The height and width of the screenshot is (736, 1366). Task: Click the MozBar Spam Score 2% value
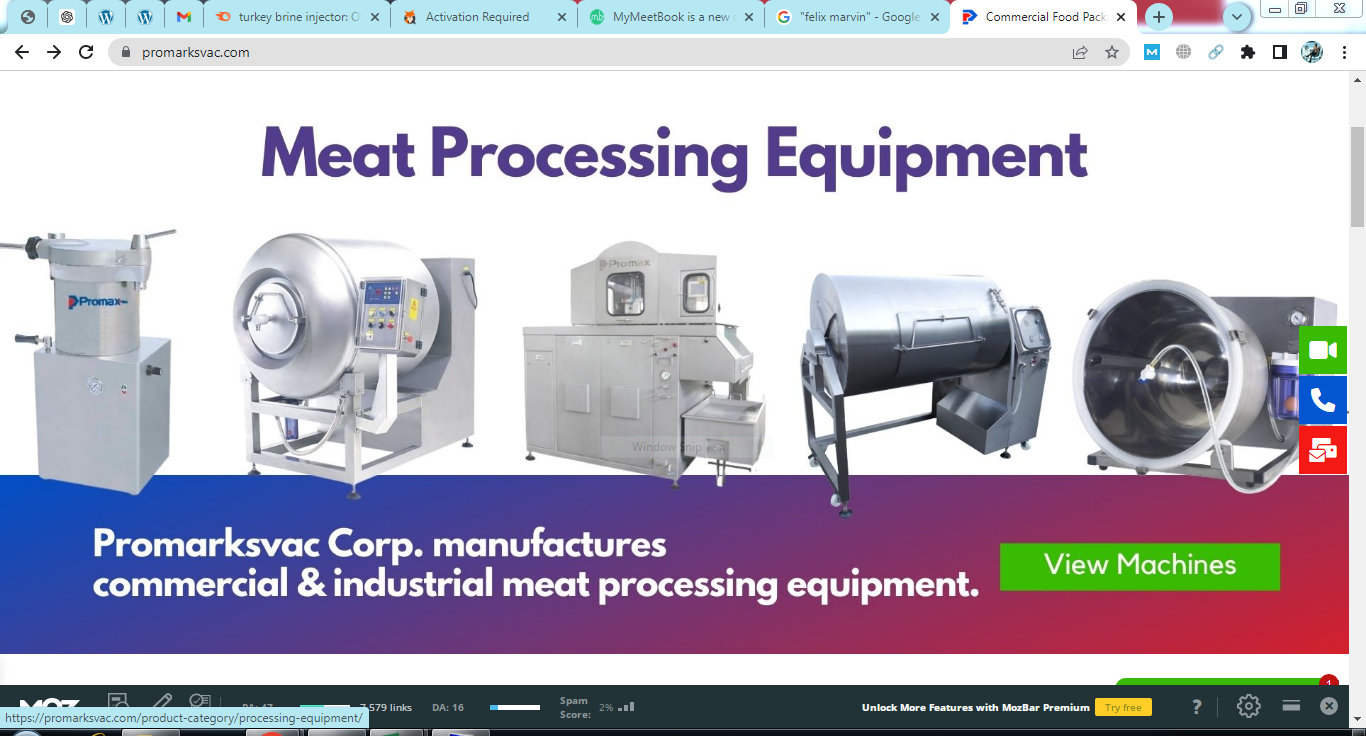click(606, 707)
